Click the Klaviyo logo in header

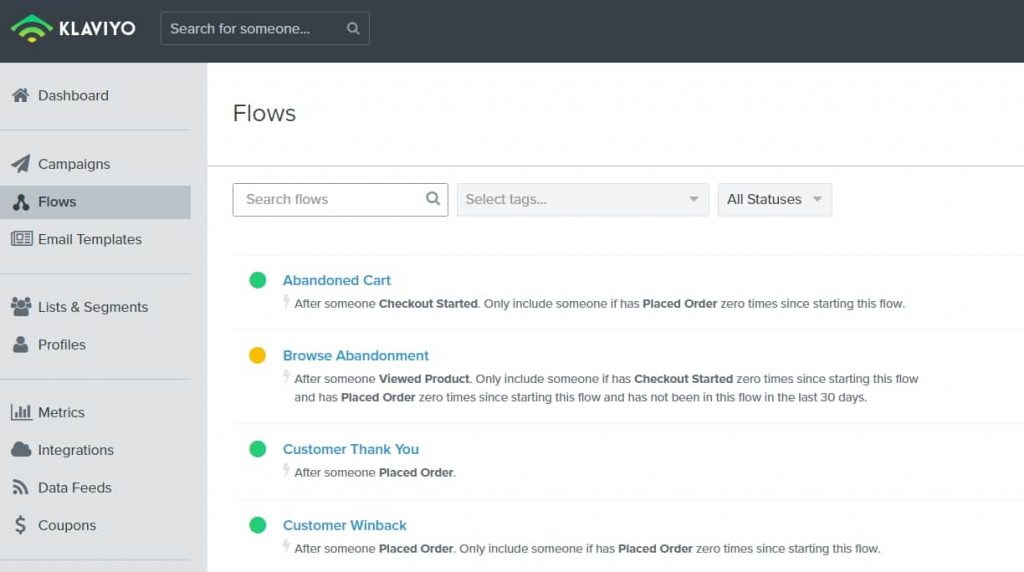coord(73,28)
